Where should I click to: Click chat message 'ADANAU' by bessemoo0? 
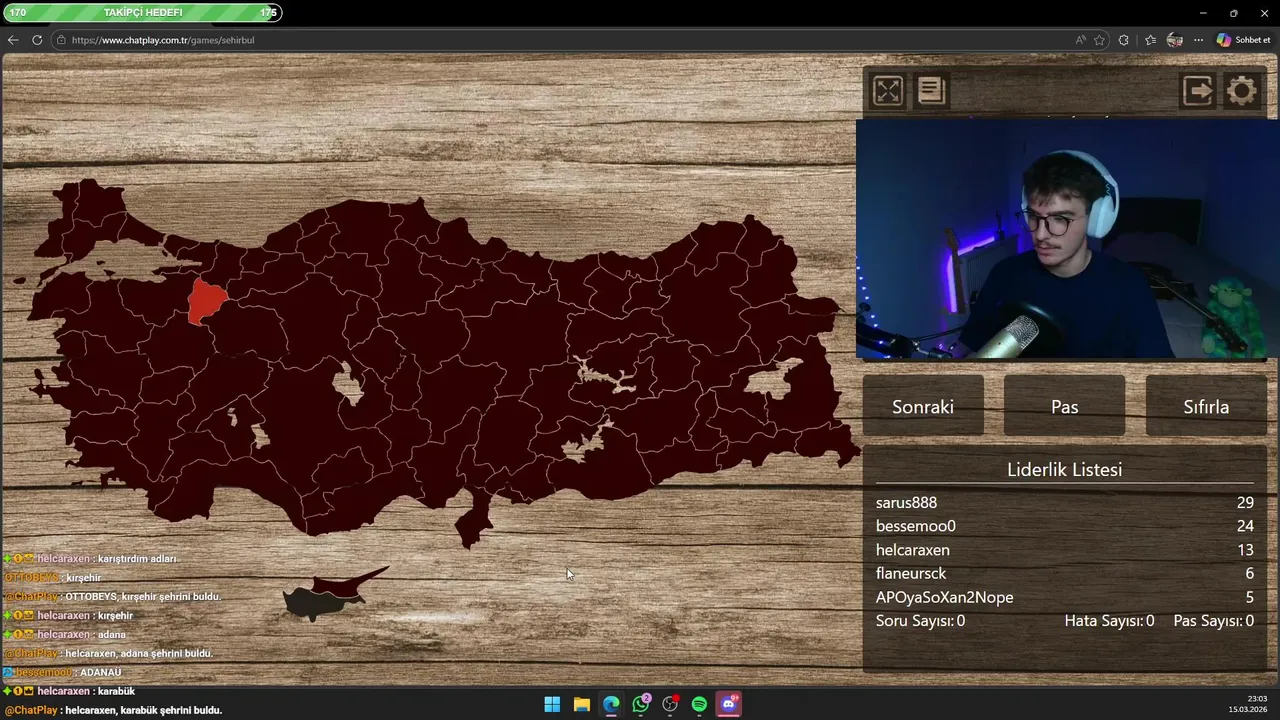101,673
